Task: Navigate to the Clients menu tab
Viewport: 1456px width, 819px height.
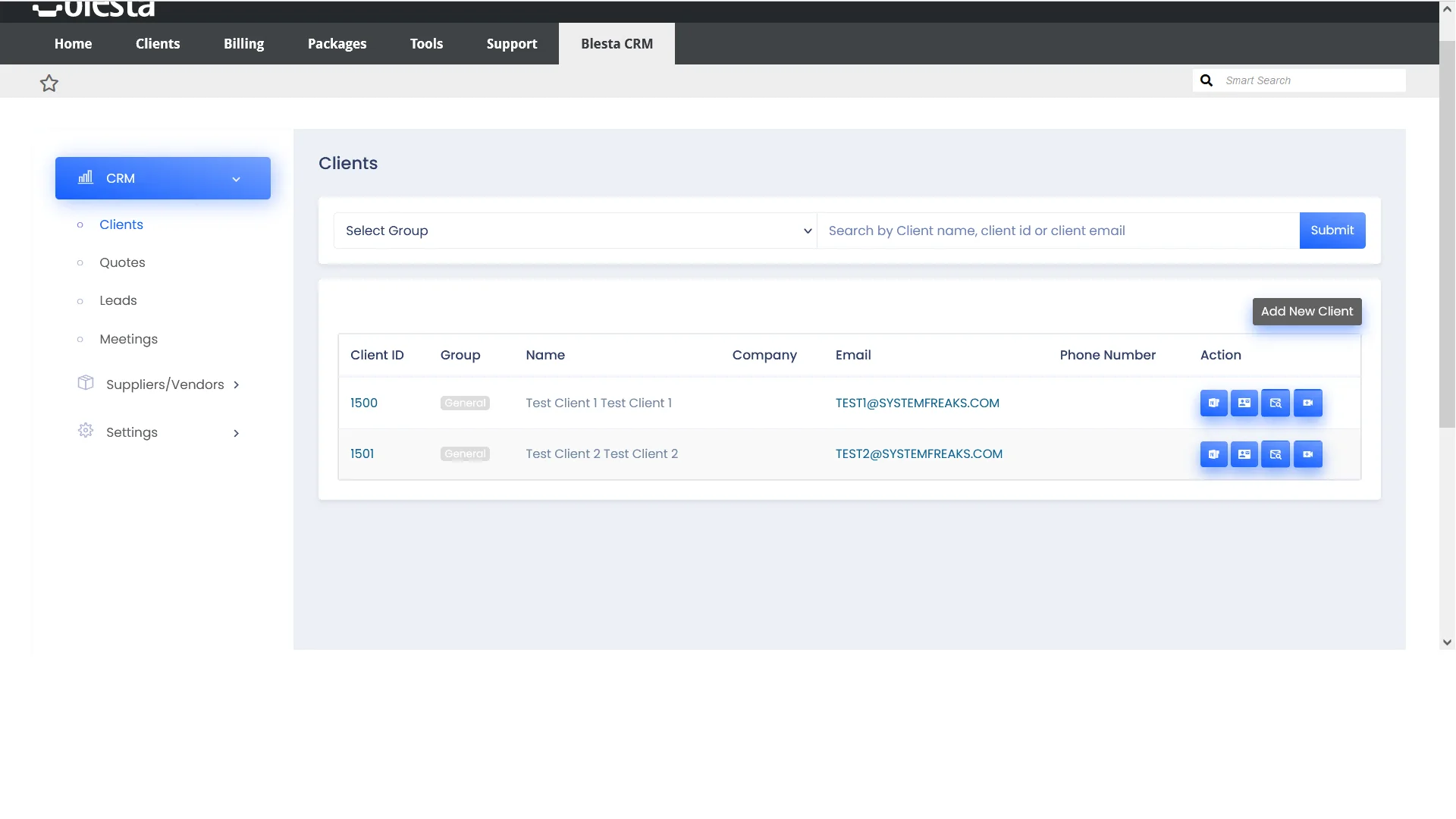Action: [x=158, y=43]
